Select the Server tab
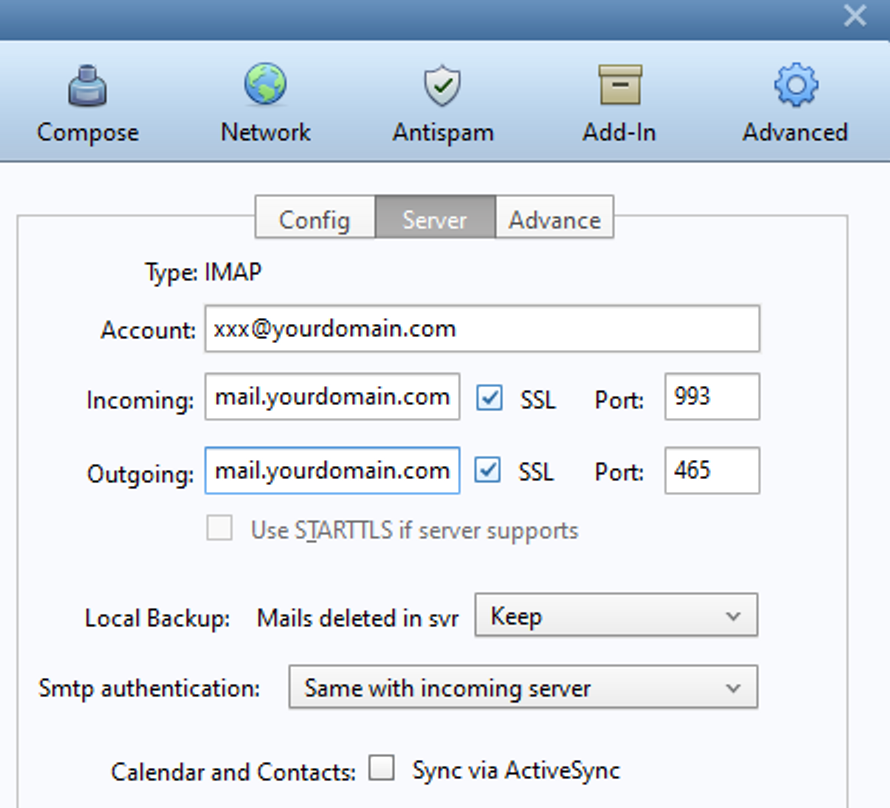Image resolution: width=890 pixels, height=808 pixels. [x=434, y=219]
